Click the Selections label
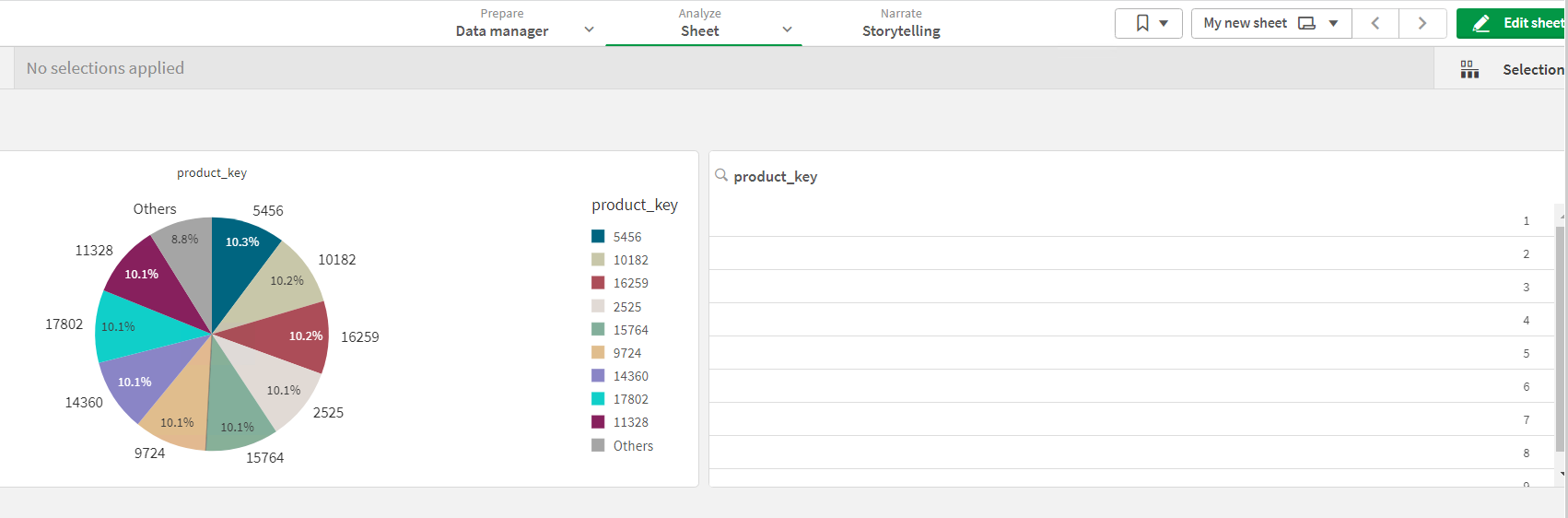The image size is (1568, 518). click(x=1533, y=69)
